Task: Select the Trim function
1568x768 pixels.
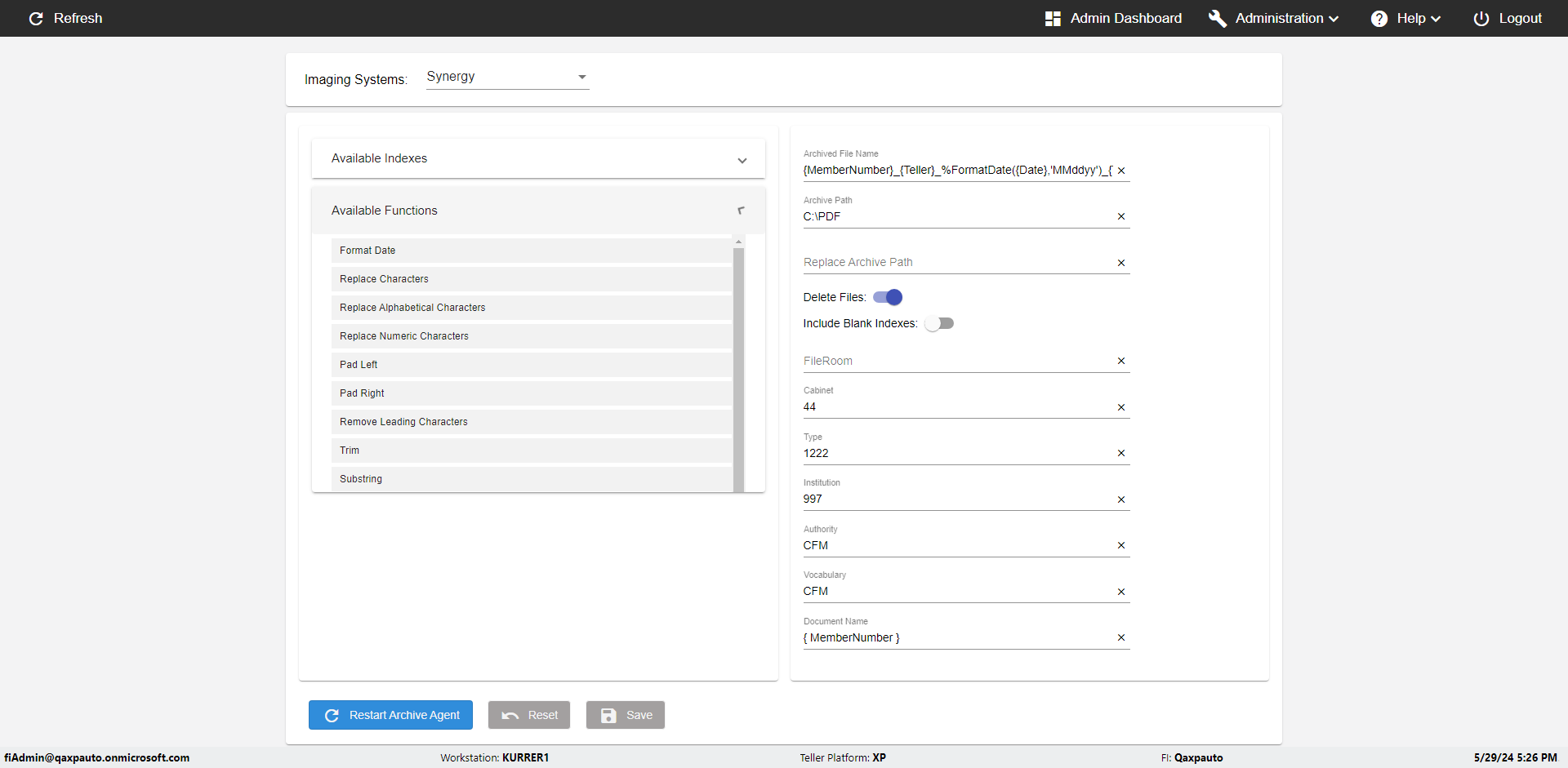Action: (532, 451)
